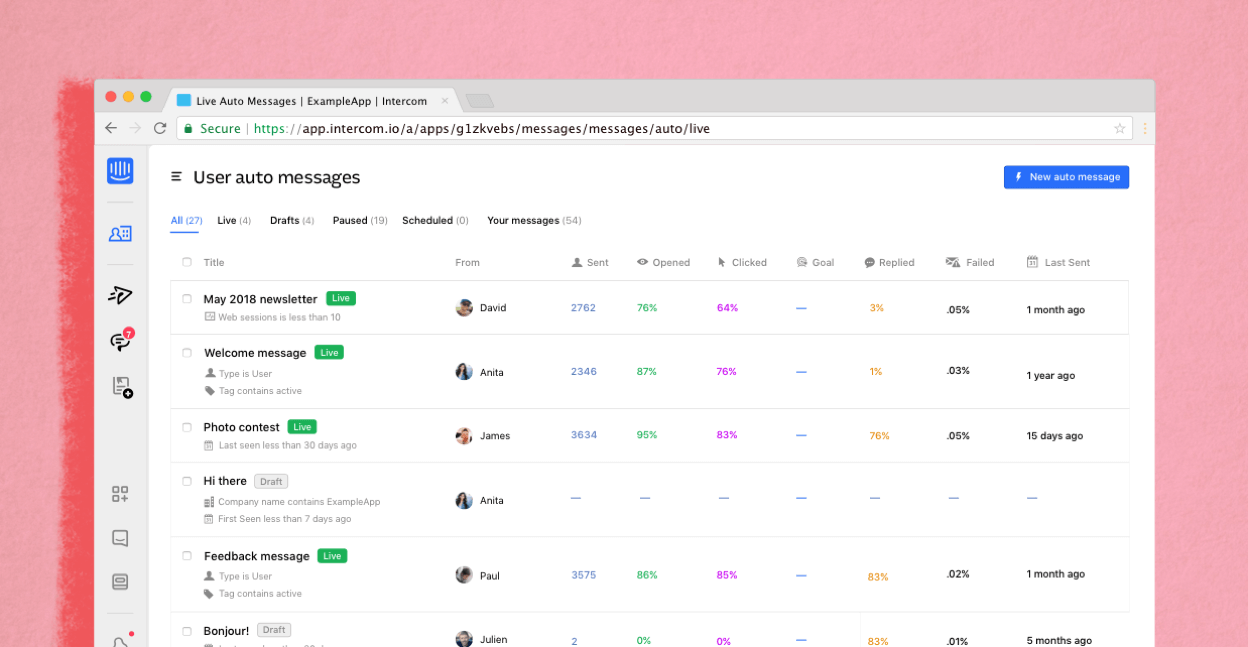
Task: Bookmark page using the star icon
Action: tap(1119, 129)
